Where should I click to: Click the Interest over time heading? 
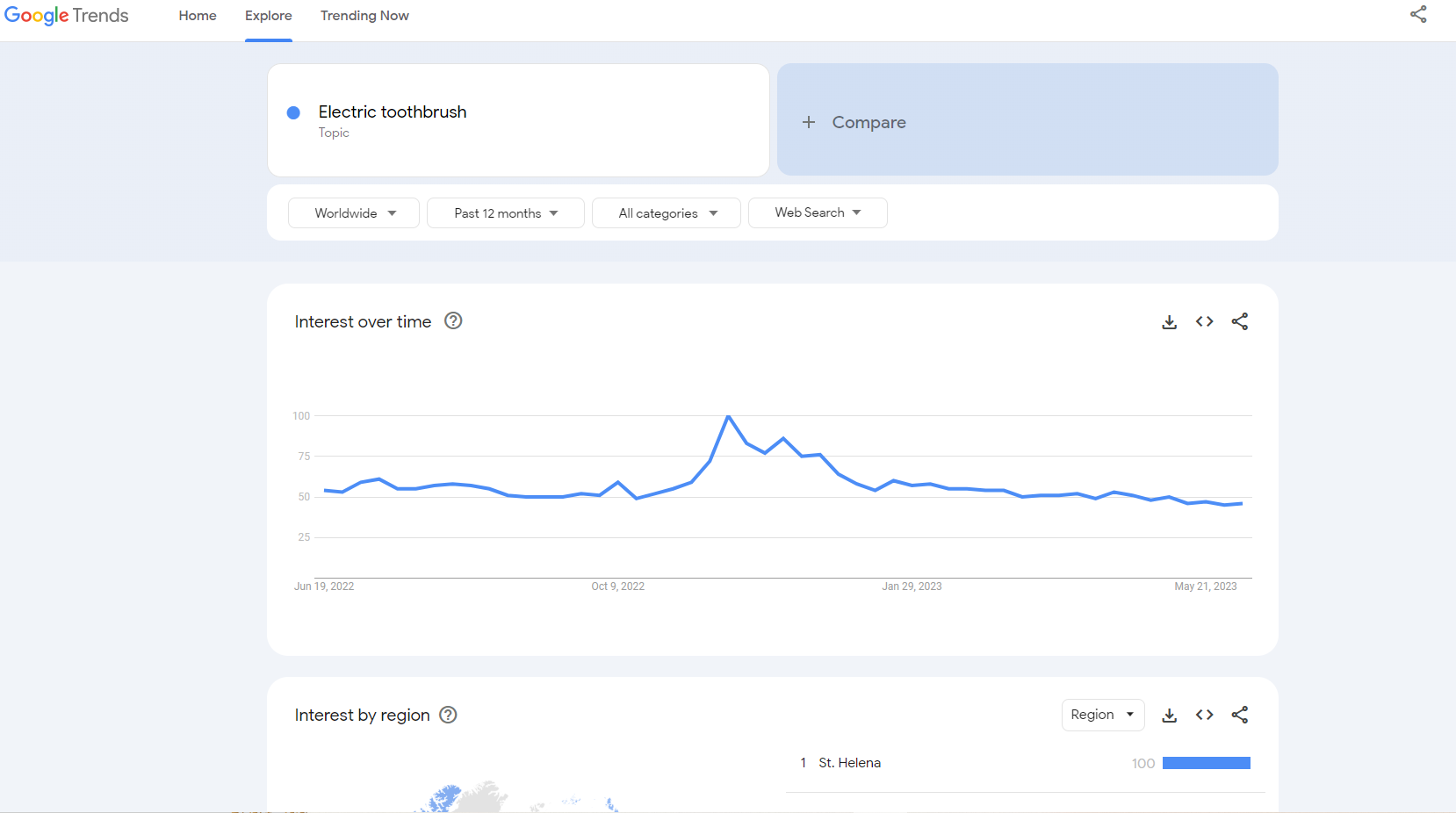(x=363, y=321)
